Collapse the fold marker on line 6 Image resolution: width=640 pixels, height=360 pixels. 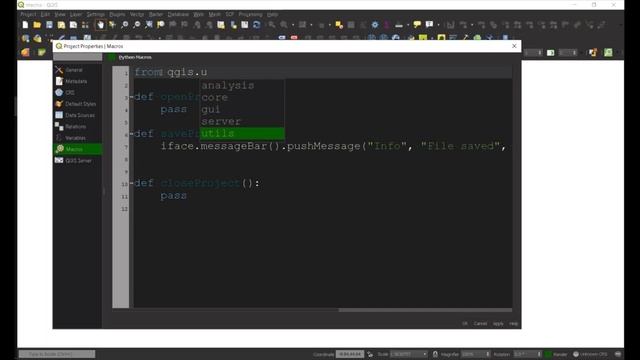(131, 134)
